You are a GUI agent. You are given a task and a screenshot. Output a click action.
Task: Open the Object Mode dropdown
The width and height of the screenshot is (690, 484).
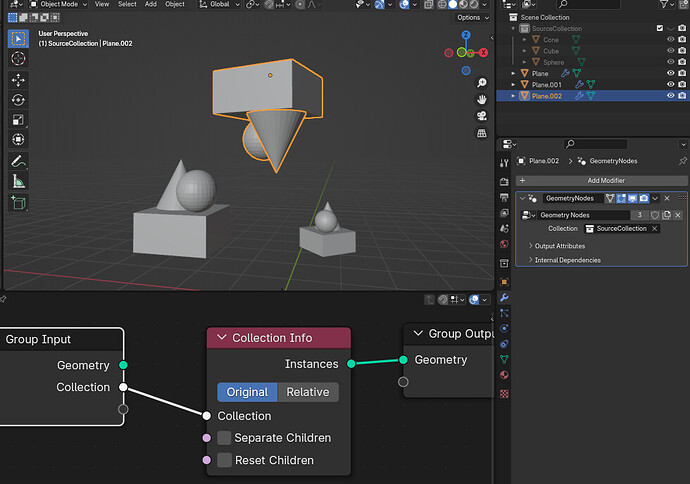59,4
